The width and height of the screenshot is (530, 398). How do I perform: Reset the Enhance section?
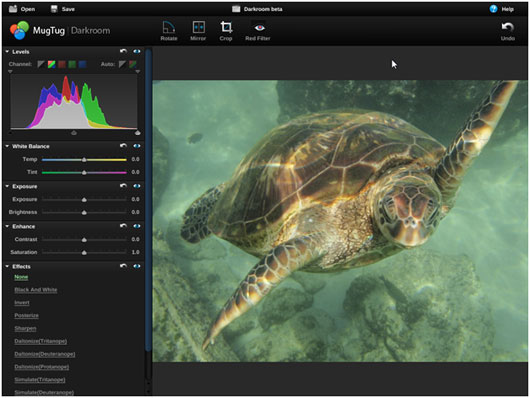coord(123,226)
